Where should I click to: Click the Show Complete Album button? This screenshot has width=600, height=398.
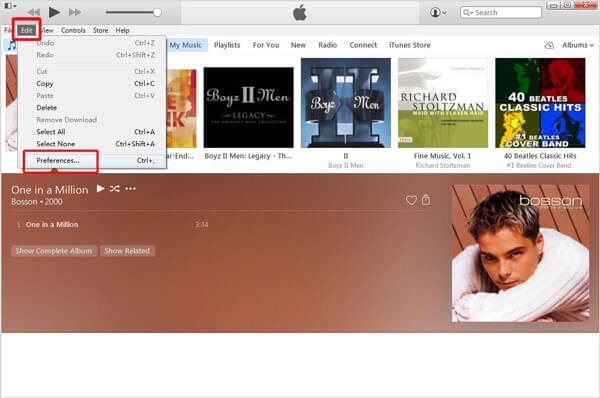[54, 251]
